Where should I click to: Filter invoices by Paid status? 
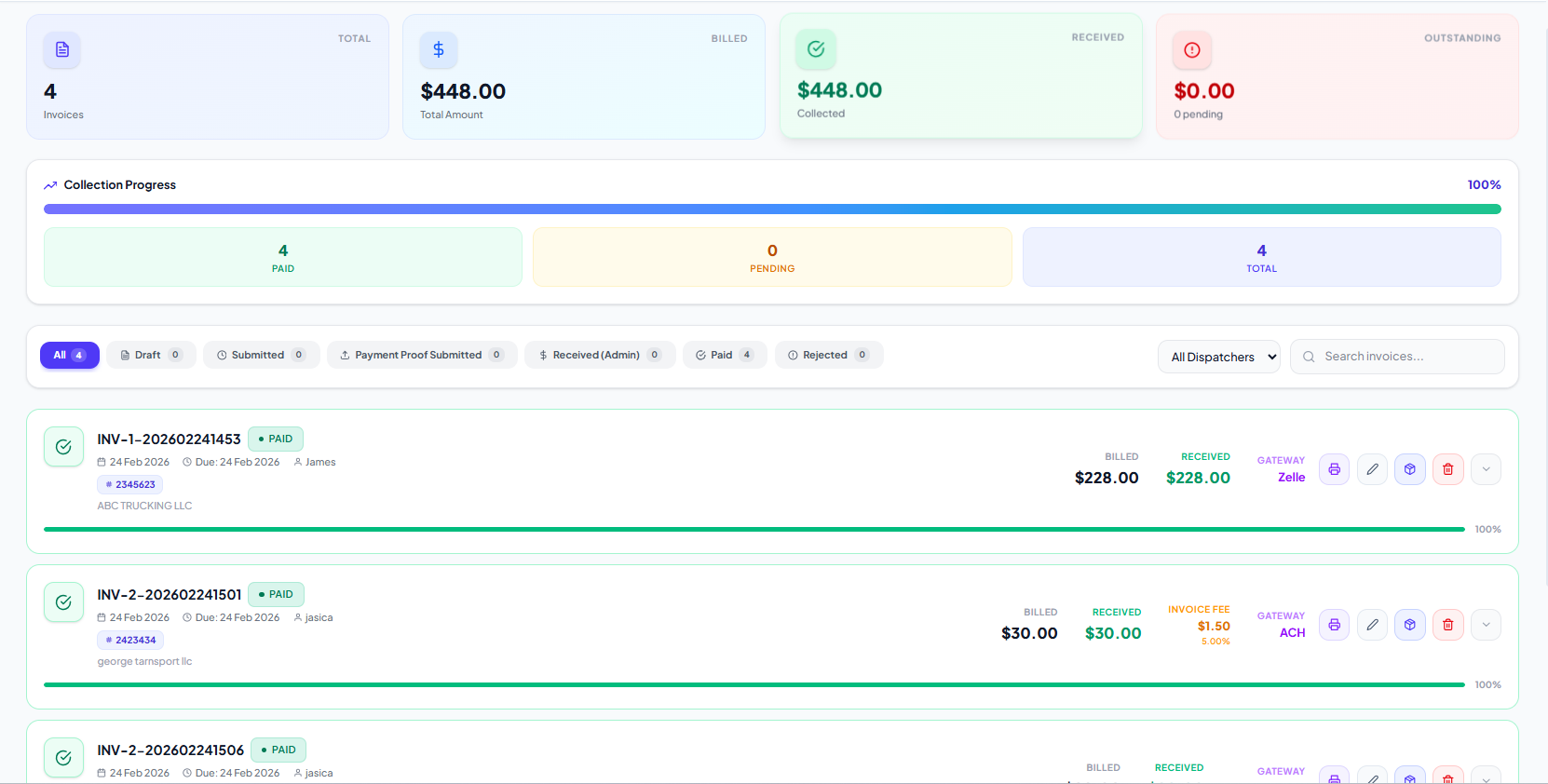point(725,355)
